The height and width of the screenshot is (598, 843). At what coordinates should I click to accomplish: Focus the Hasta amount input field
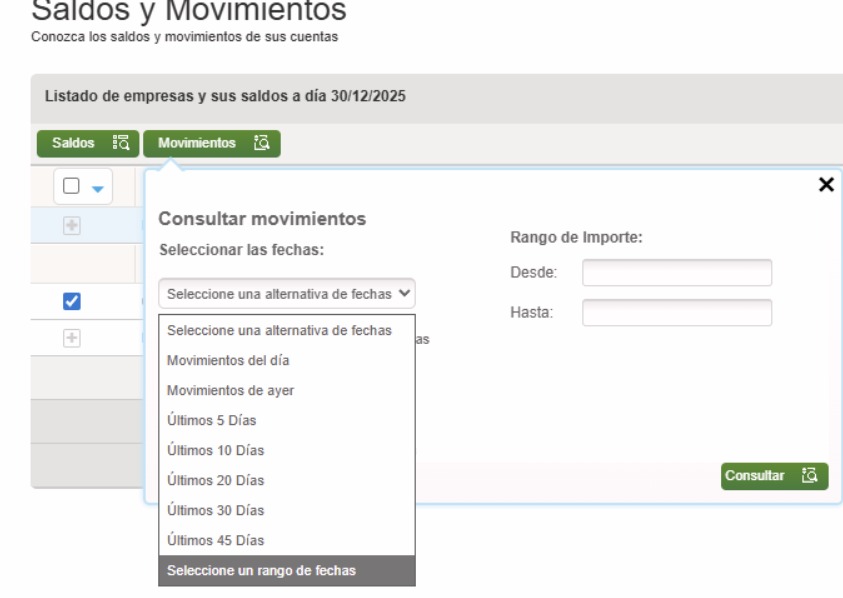677,313
